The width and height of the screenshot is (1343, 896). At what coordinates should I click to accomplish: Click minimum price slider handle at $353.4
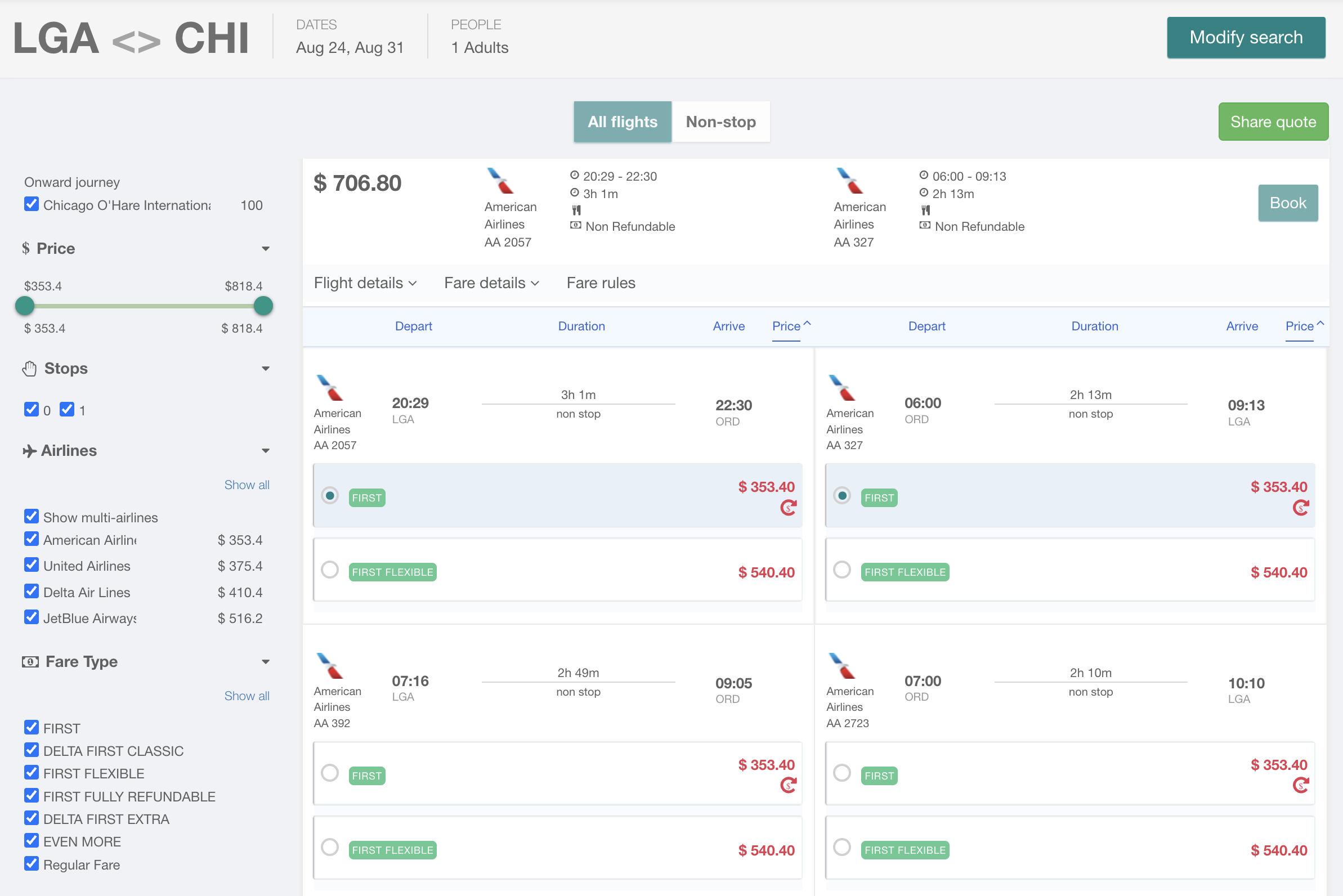(25, 306)
